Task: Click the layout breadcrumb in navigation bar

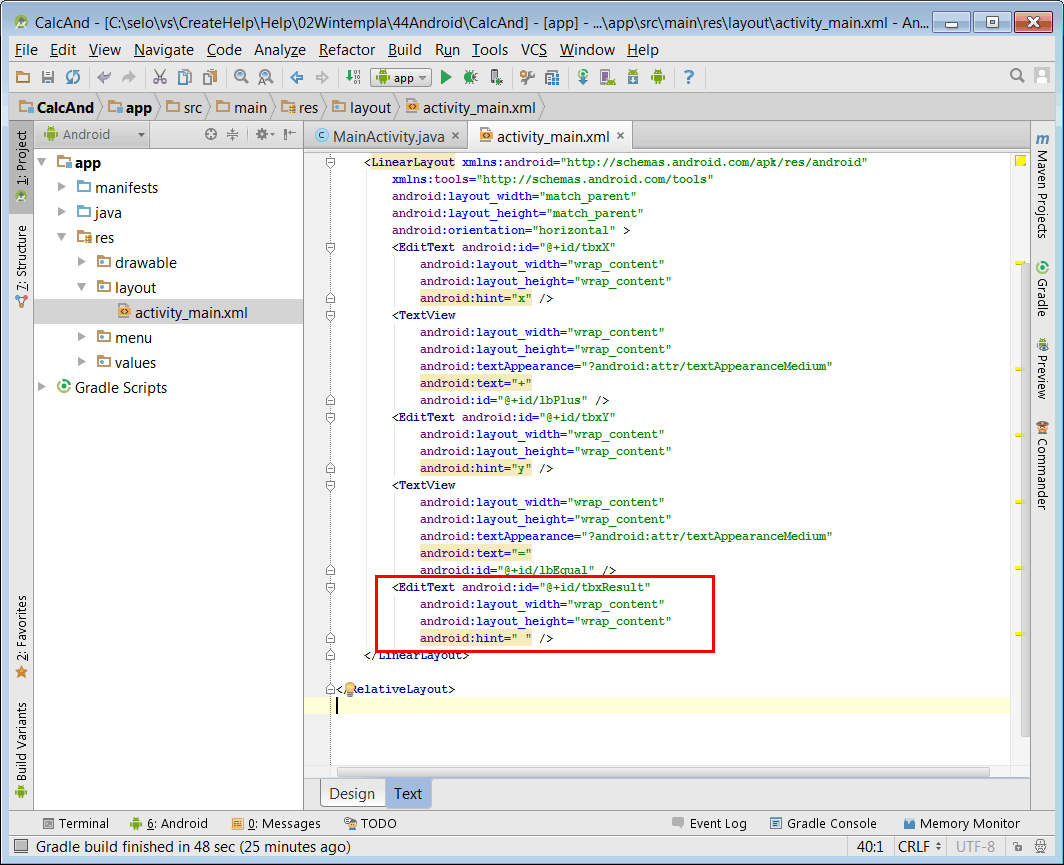Action: 362,107
